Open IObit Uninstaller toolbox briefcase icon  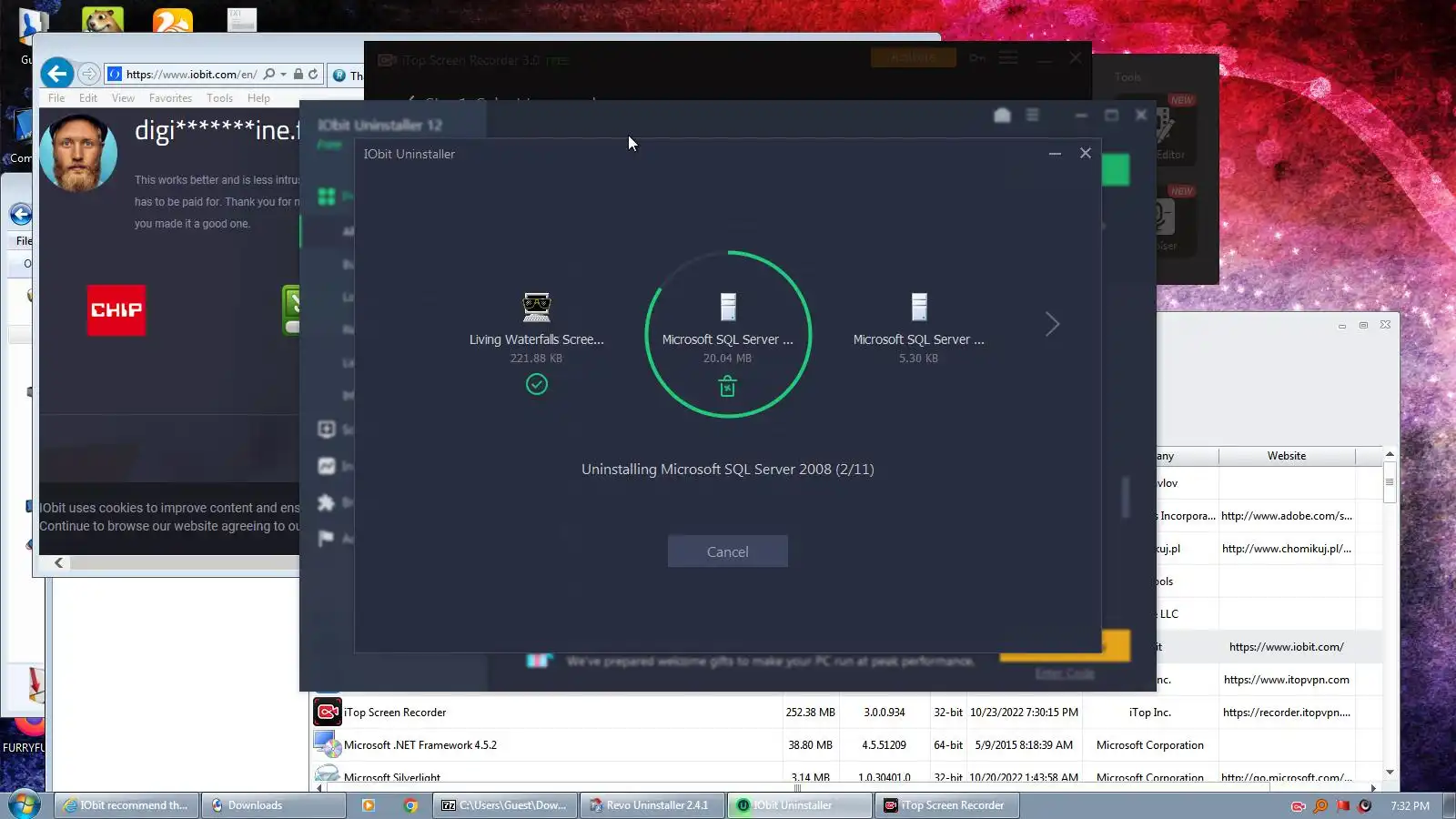tap(1002, 115)
